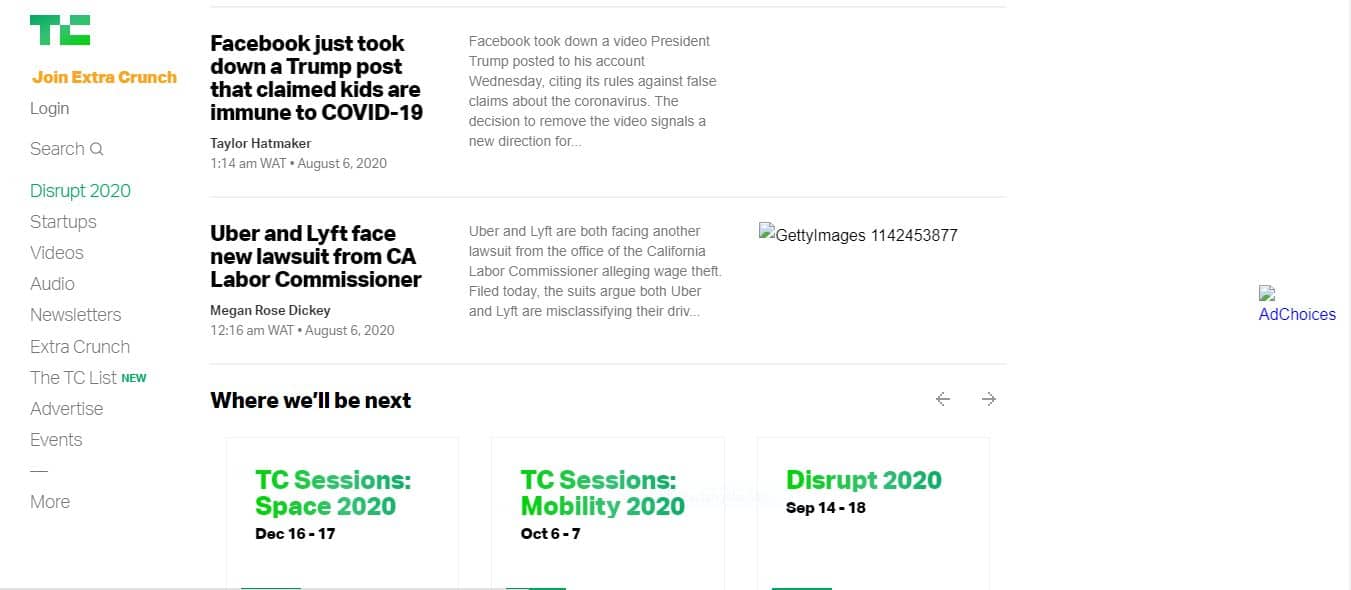Open the Facebook Trump post headline

[x=316, y=78]
